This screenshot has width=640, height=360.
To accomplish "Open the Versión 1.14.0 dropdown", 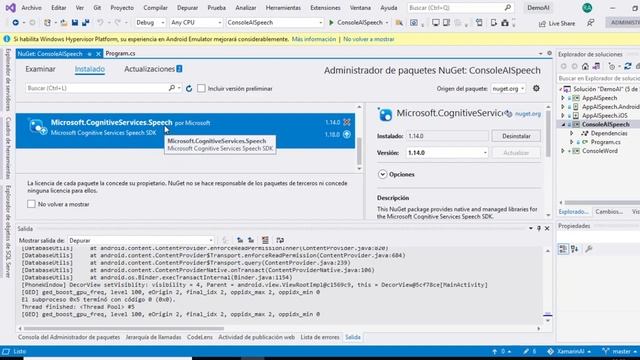I will pos(447,153).
